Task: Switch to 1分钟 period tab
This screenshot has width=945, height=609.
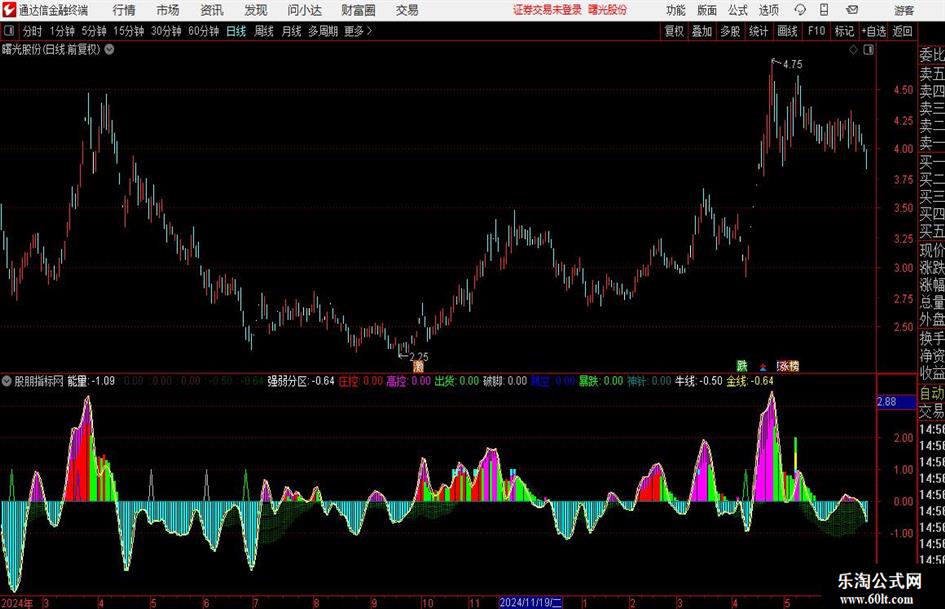Action: tap(62, 31)
